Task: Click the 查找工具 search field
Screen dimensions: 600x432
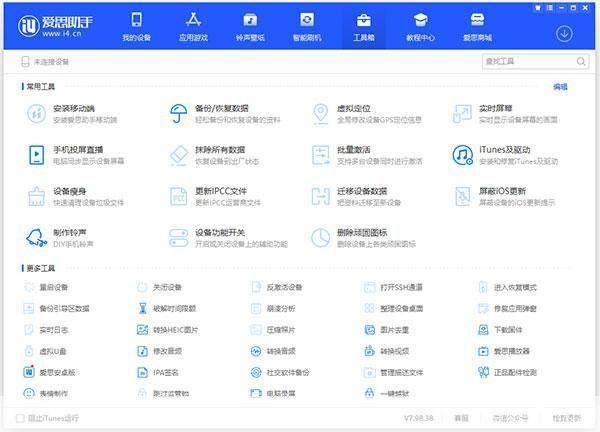Action: pos(525,62)
